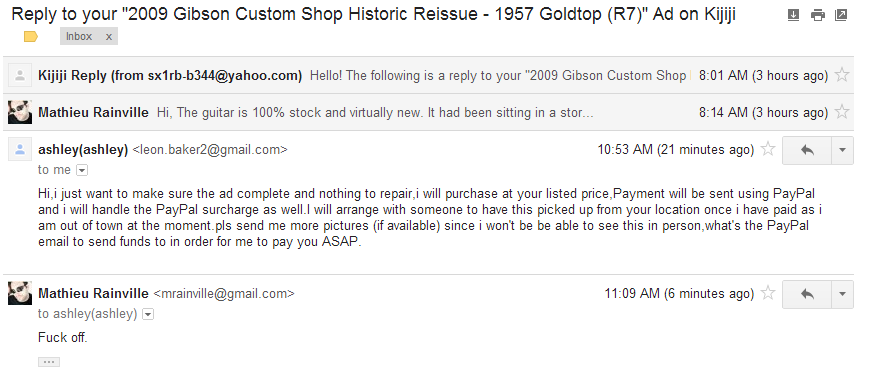Star the 11:09 AM reply message
The width and height of the screenshot is (870, 376).
point(768,293)
